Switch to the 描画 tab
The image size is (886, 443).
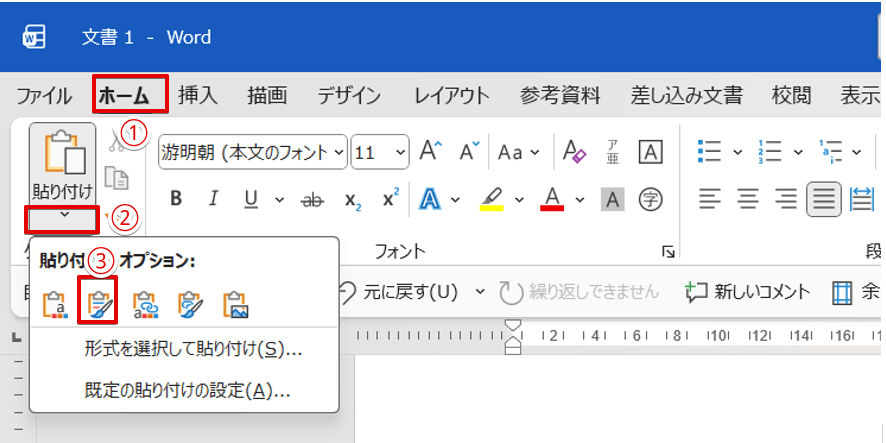[267, 96]
